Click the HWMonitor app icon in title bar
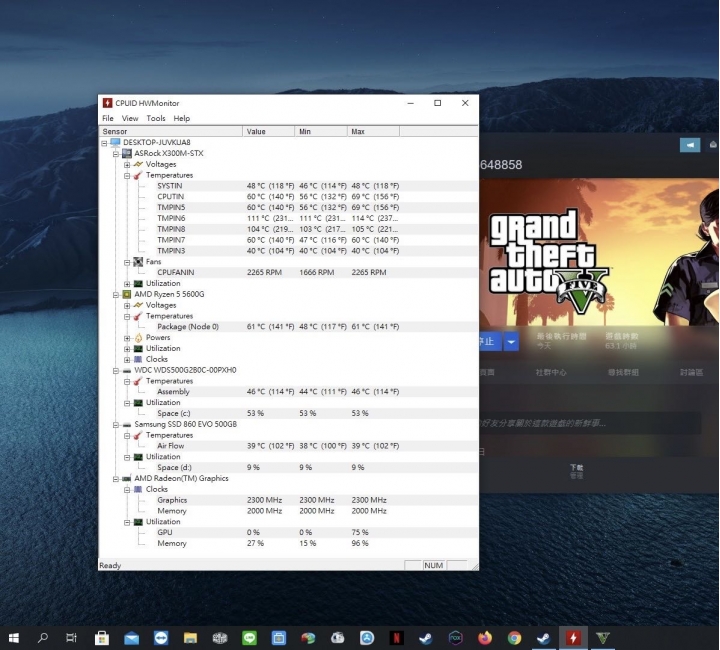720x650 pixels. 107,103
